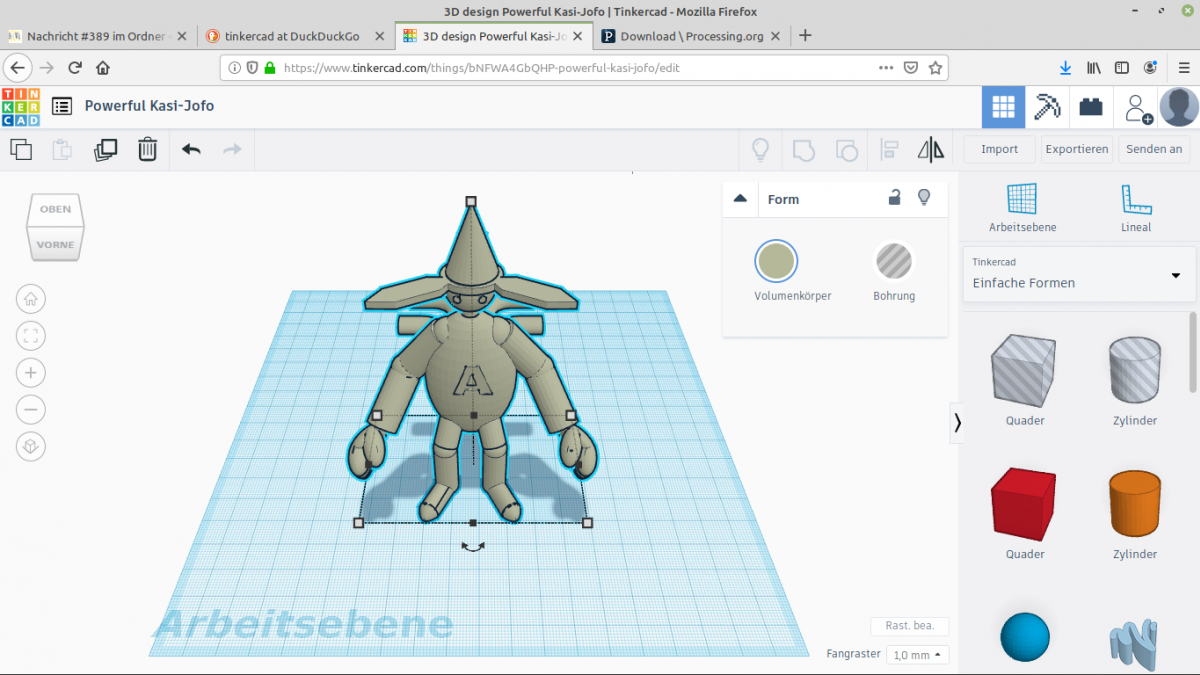Click the Mirror tool icon
Screen dimensions: 1200x675
point(931,150)
